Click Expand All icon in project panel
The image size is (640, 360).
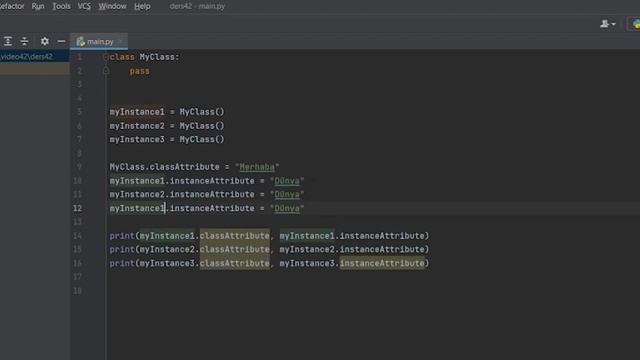8,41
